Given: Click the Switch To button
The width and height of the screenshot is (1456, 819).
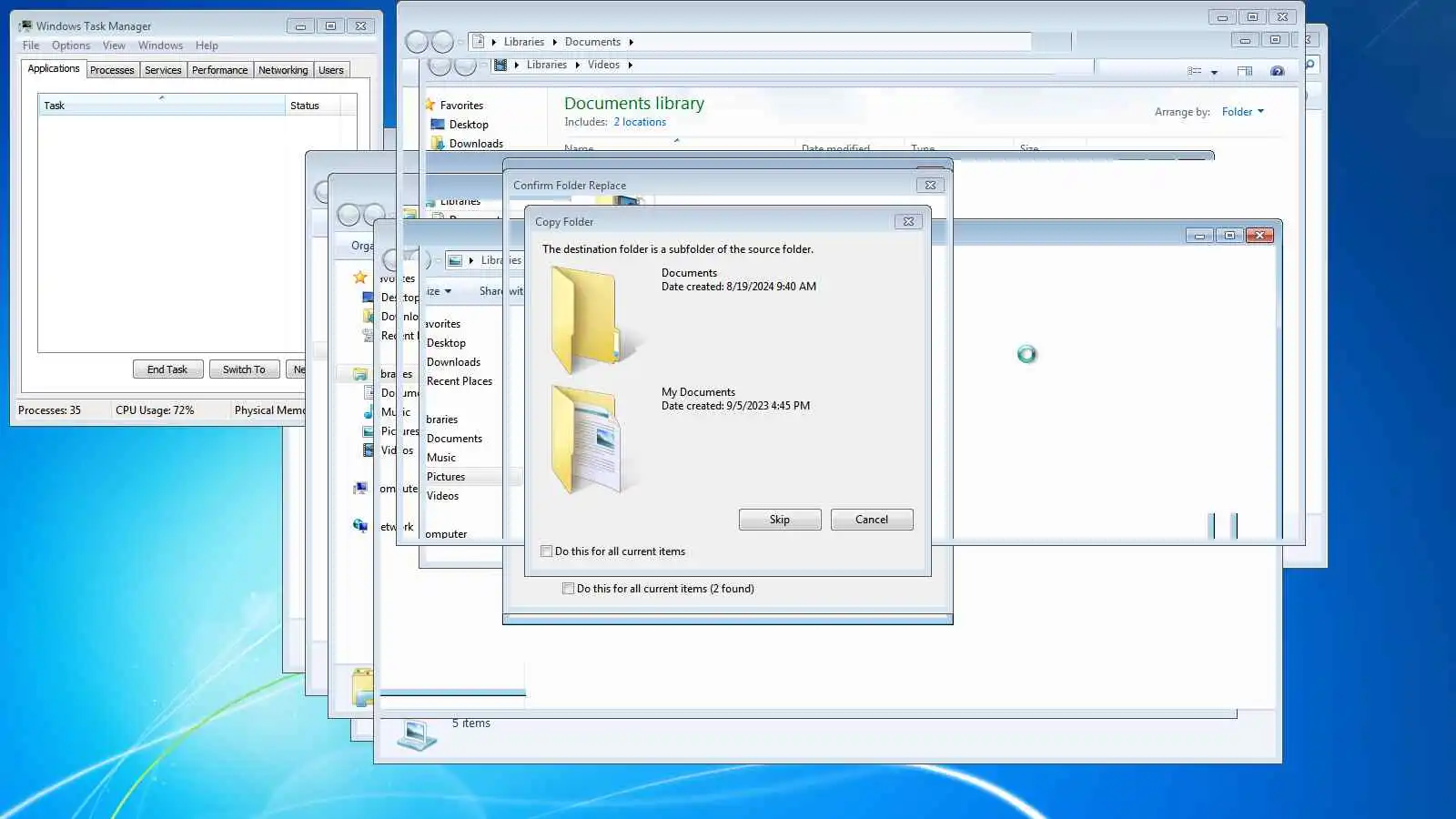Looking at the screenshot, I should 244,369.
